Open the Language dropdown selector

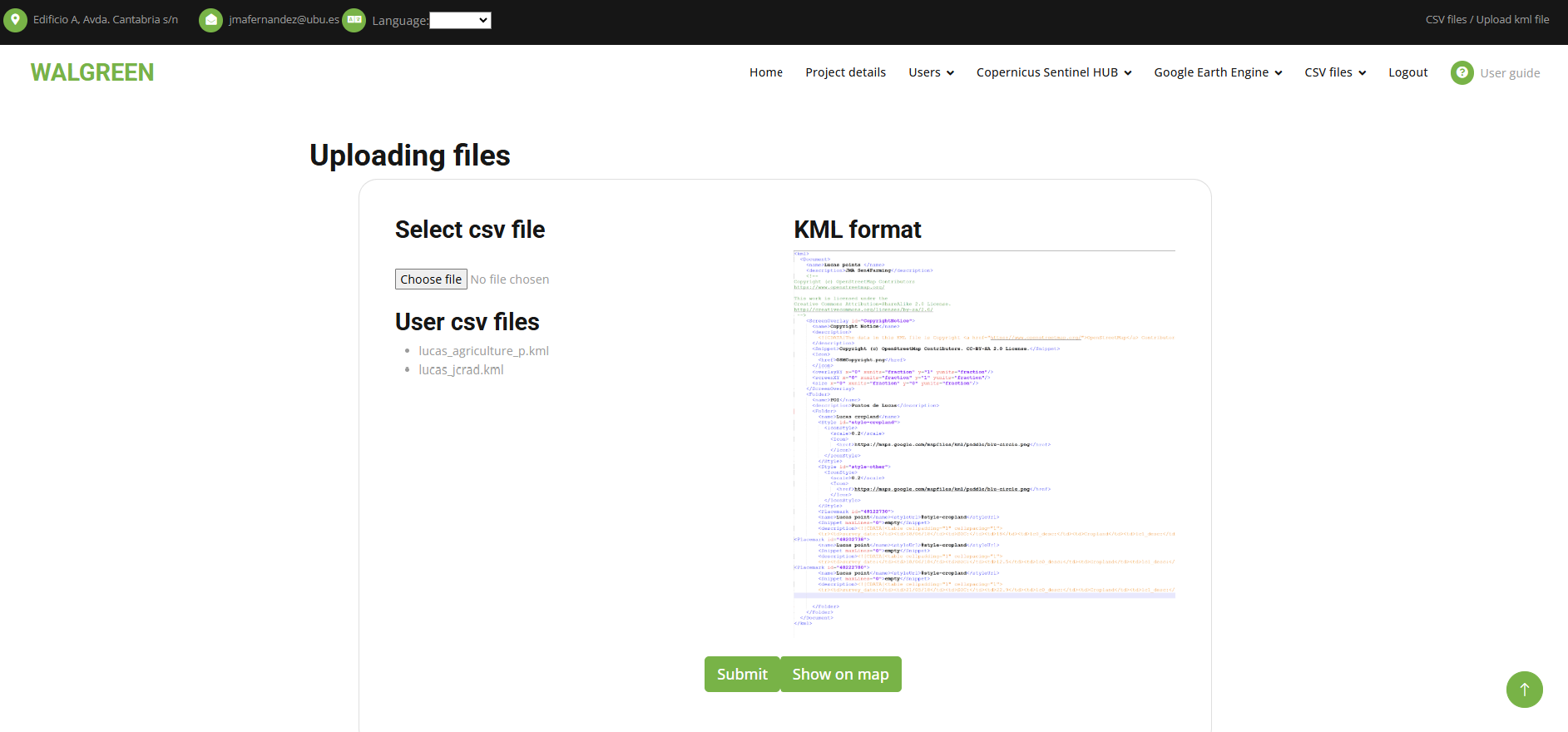[460, 20]
